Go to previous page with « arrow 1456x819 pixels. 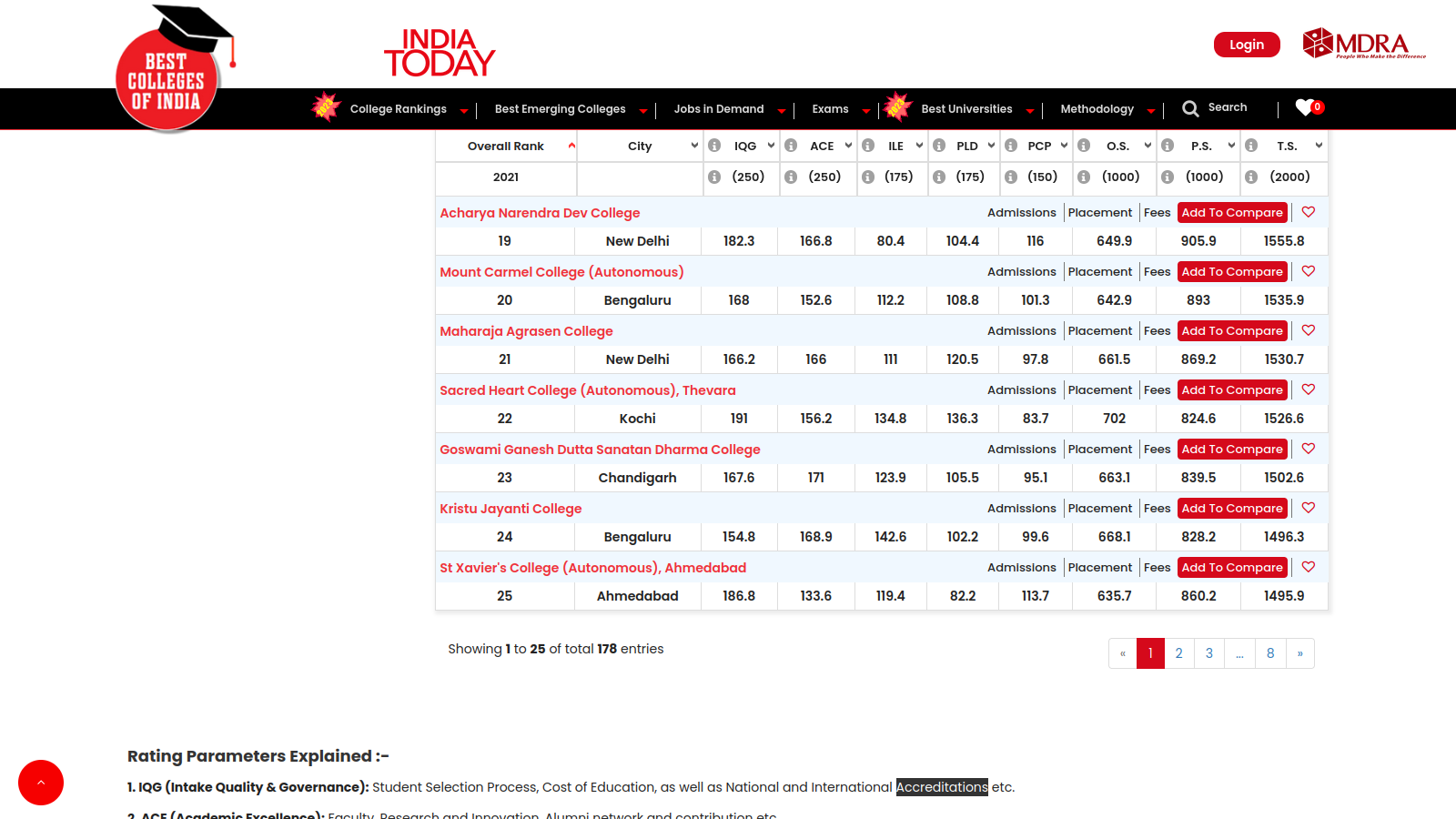(1123, 653)
